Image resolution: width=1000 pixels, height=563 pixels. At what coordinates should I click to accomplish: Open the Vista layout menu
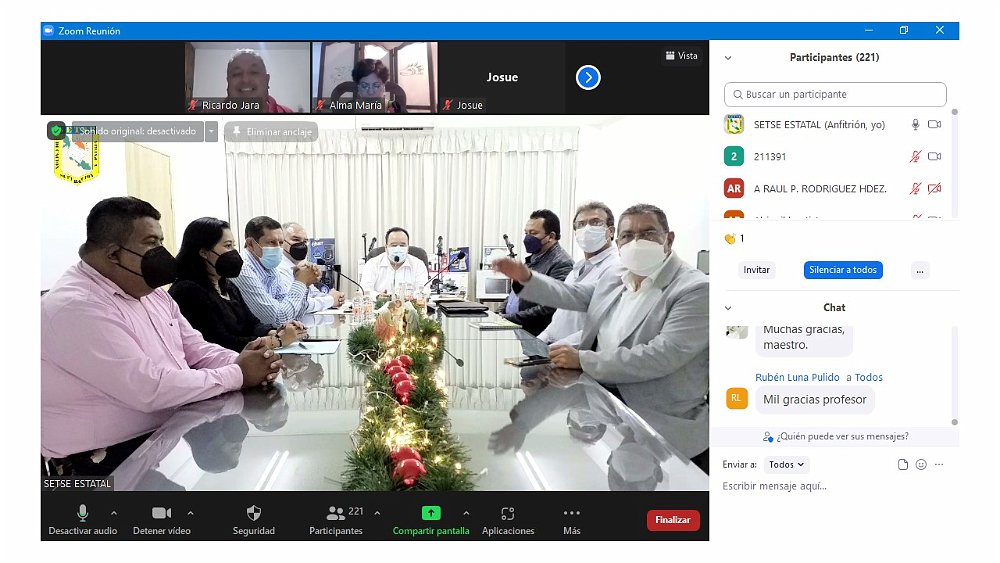coord(681,56)
